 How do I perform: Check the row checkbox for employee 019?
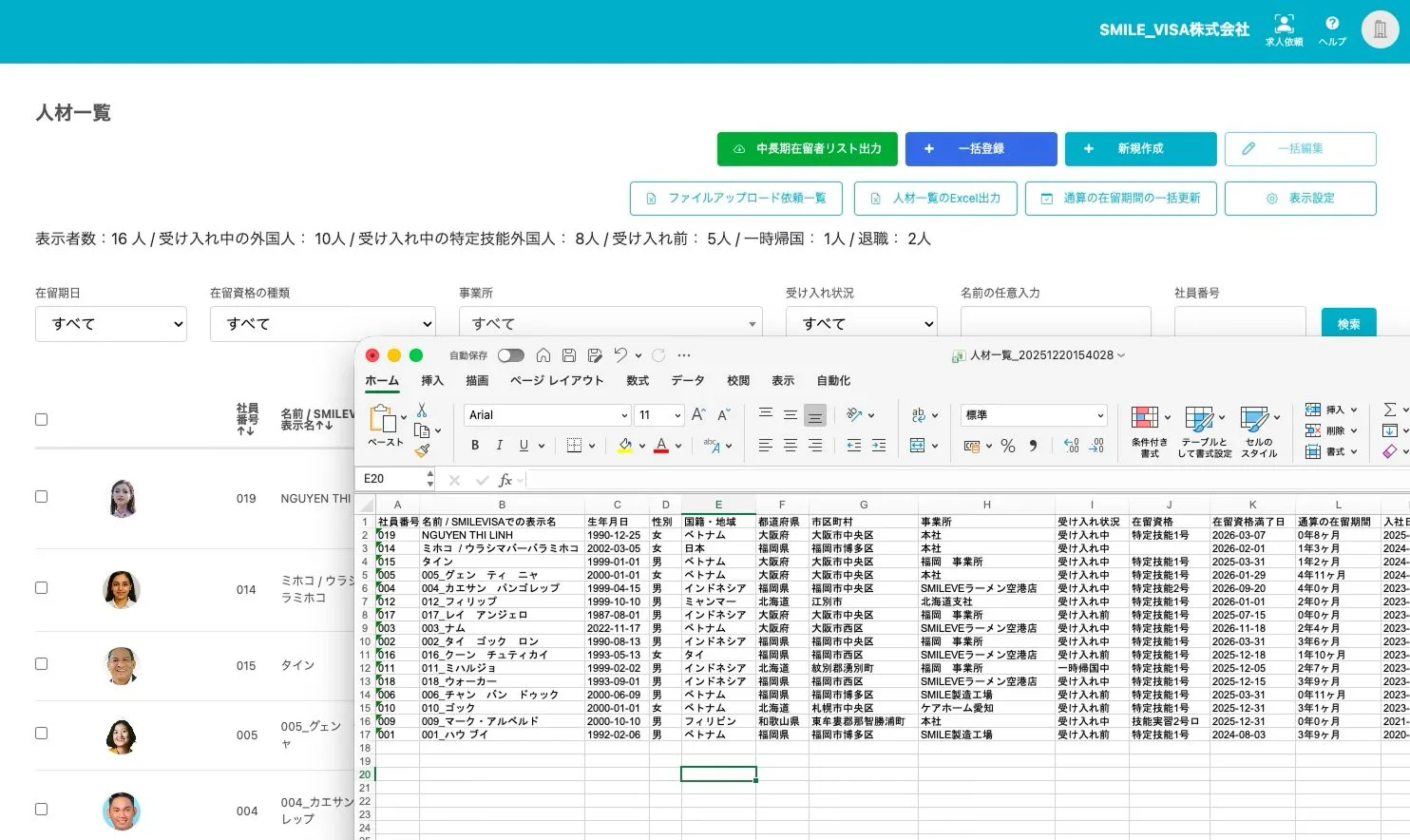(41, 495)
